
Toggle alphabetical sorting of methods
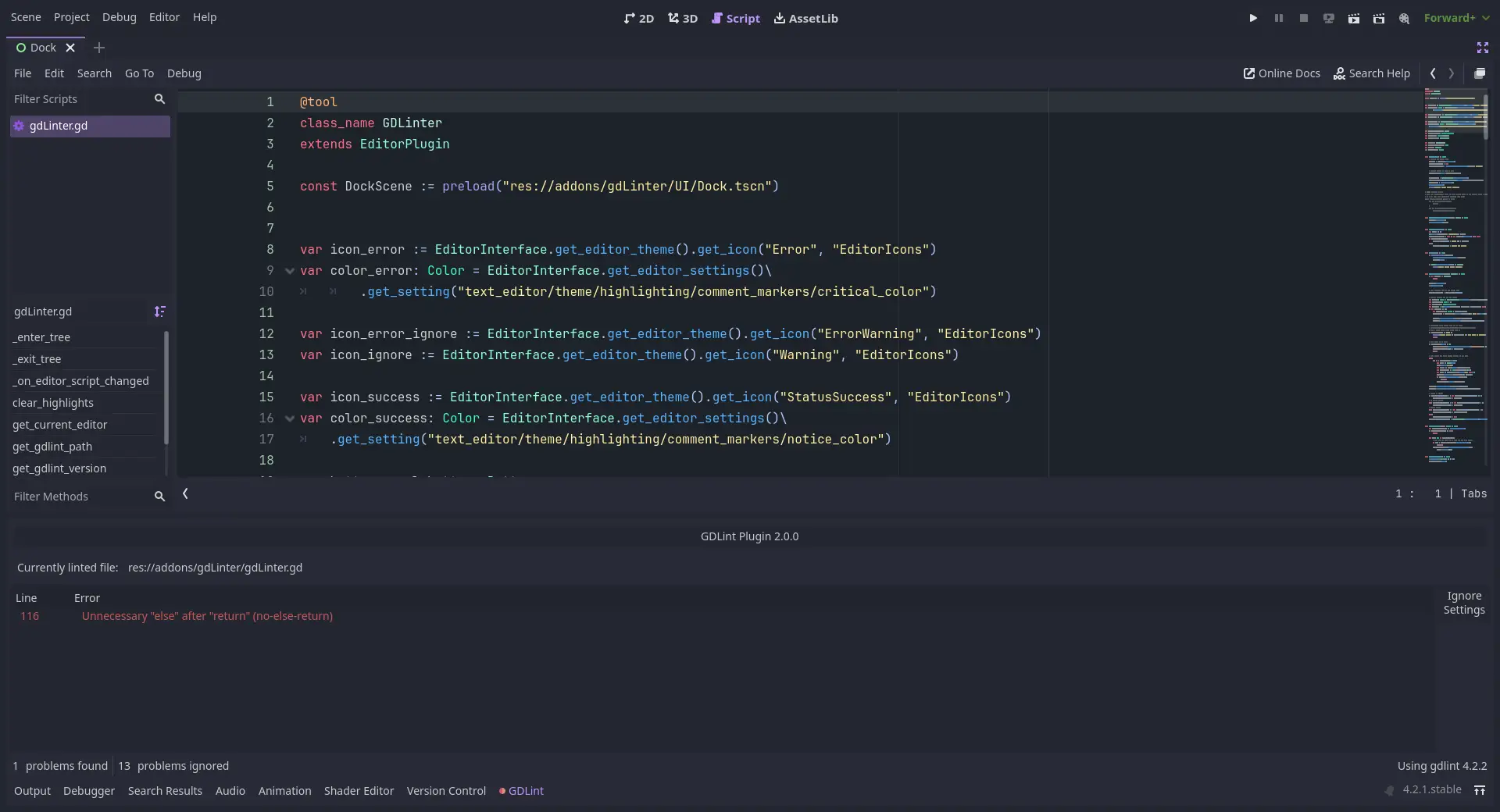click(x=159, y=312)
